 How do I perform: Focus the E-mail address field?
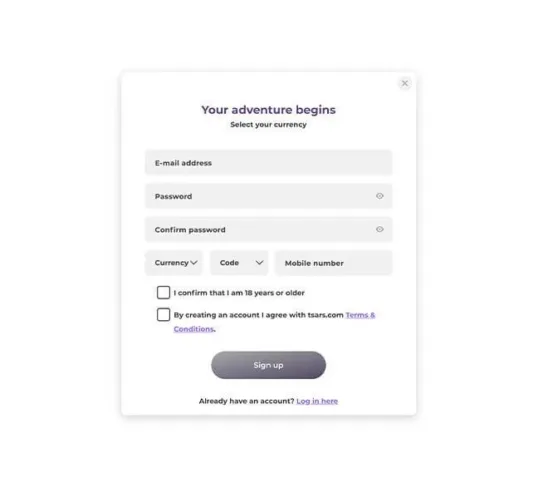coord(269,162)
